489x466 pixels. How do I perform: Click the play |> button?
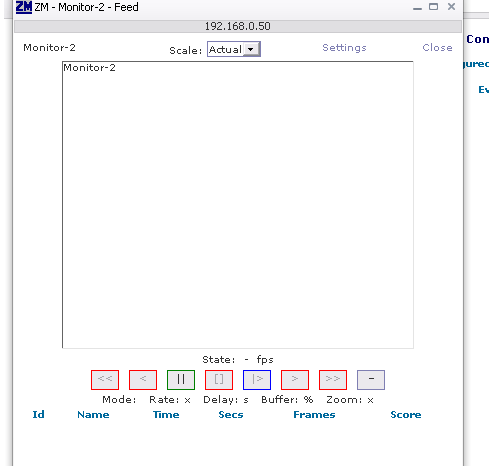pos(257,380)
